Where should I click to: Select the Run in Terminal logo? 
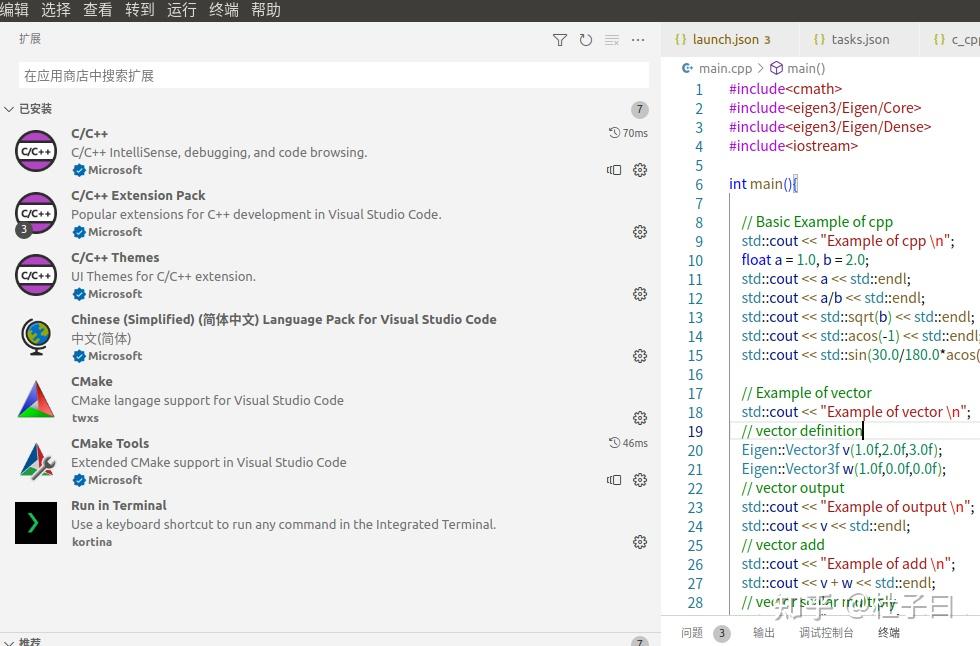[36, 522]
